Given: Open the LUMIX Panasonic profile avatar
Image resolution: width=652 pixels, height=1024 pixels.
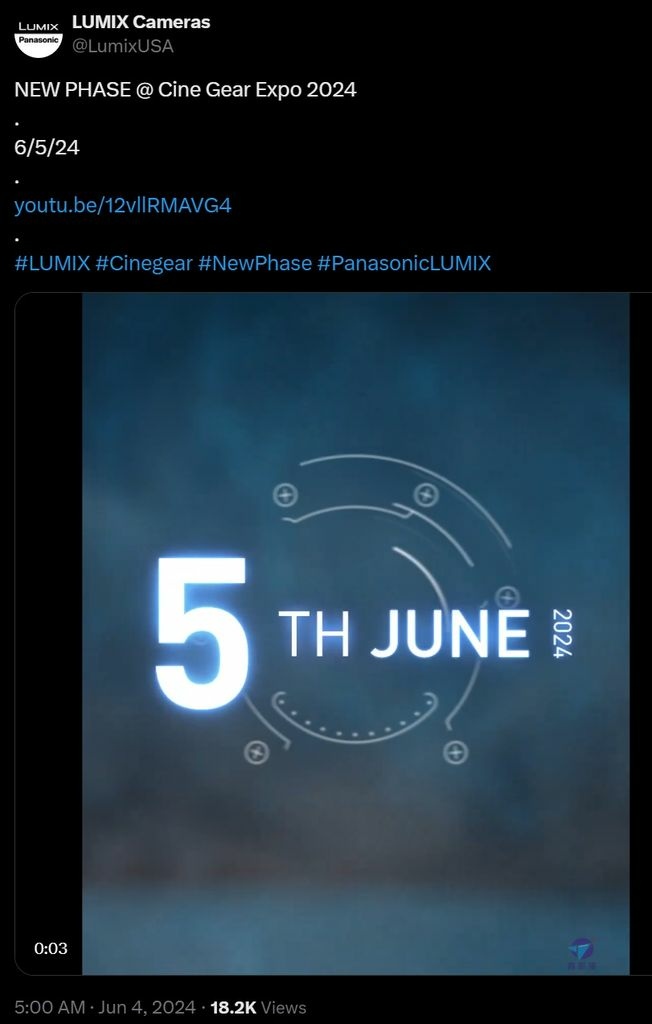Looking at the screenshot, I should pos(39,35).
